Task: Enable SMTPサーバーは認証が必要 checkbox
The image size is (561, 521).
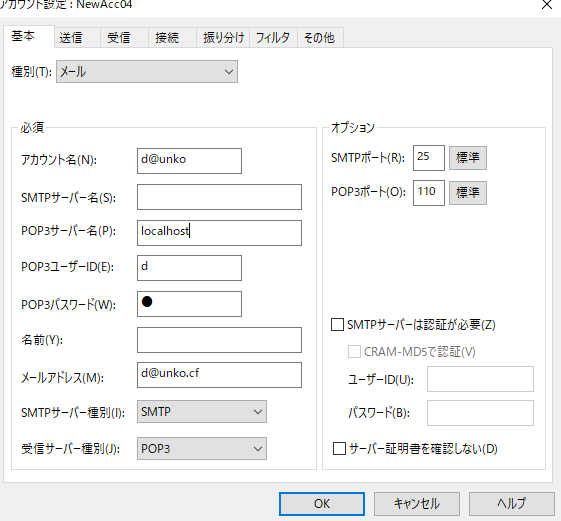Action: [x=337, y=325]
